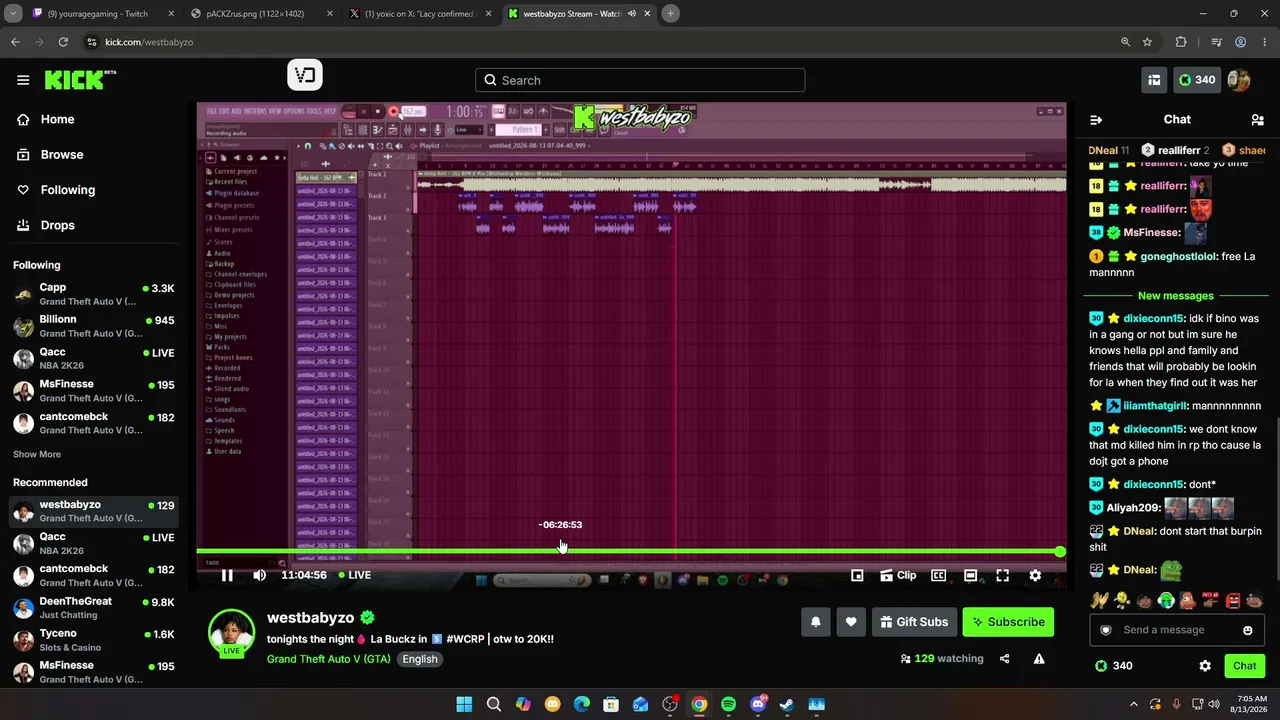Image resolution: width=1280 pixels, height=720 pixels.
Task: Click the New messages divider in chat
Action: coord(1176,296)
